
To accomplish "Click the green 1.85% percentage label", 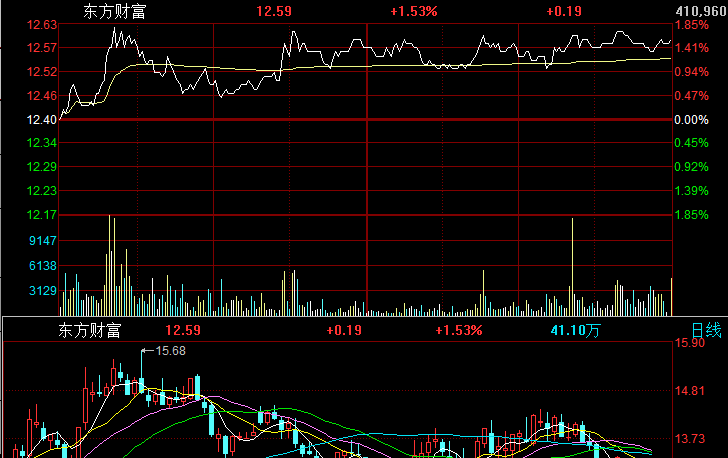I will click(691, 215).
